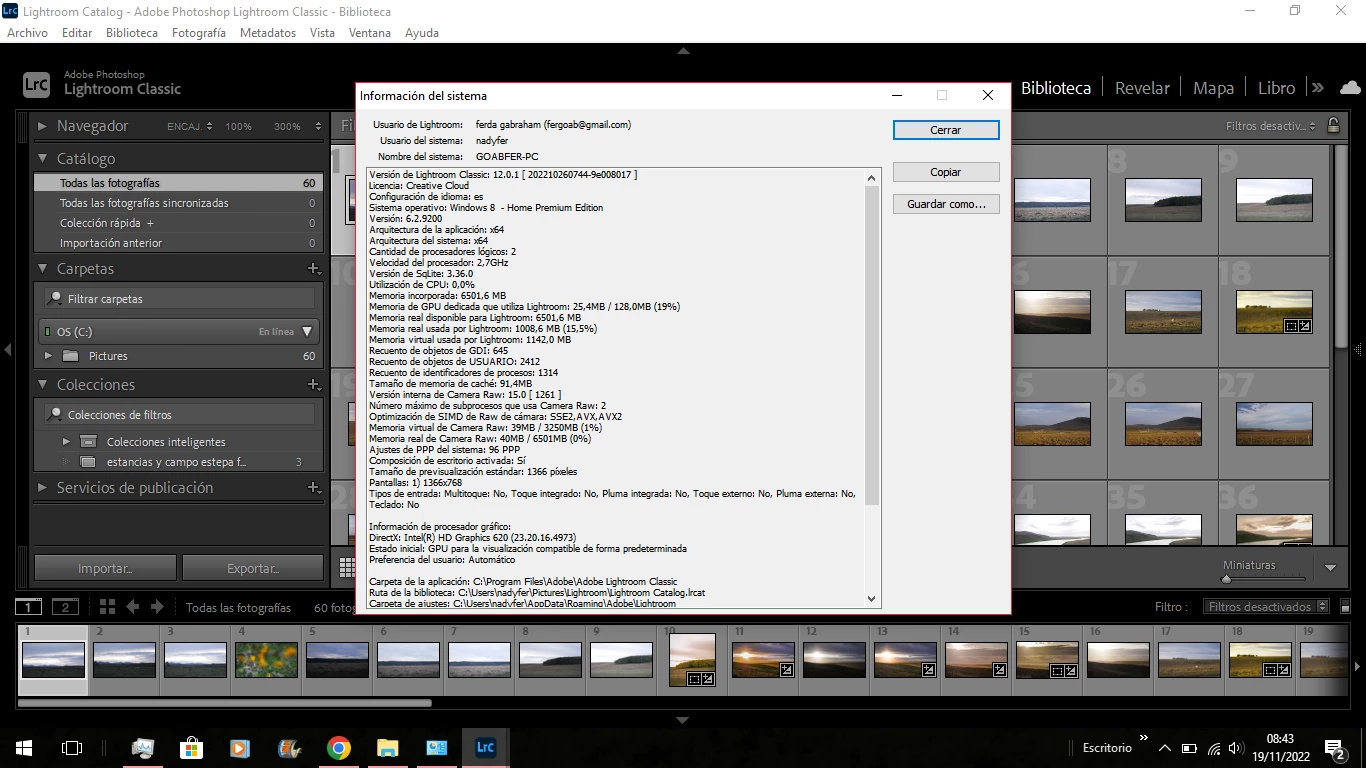Click the Copiar button
This screenshot has height=768, width=1366.
coord(946,172)
